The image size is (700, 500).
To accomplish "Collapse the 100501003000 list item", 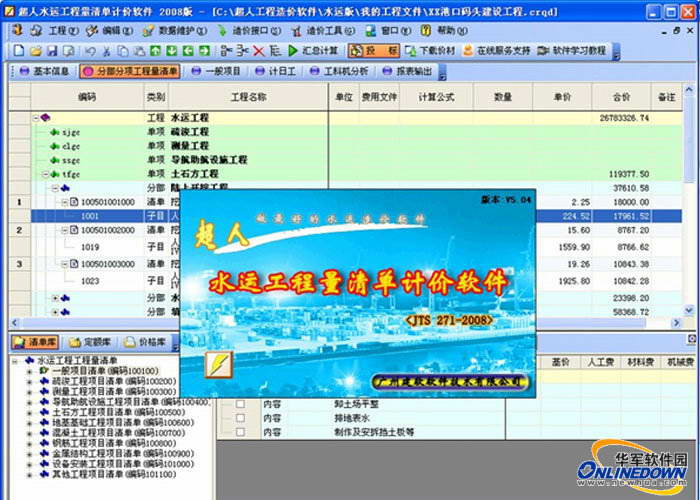I will tap(64, 264).
